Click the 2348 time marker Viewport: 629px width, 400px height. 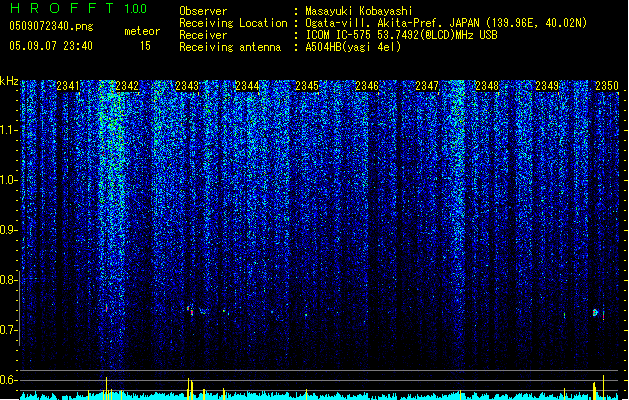(x=487, y=85)
